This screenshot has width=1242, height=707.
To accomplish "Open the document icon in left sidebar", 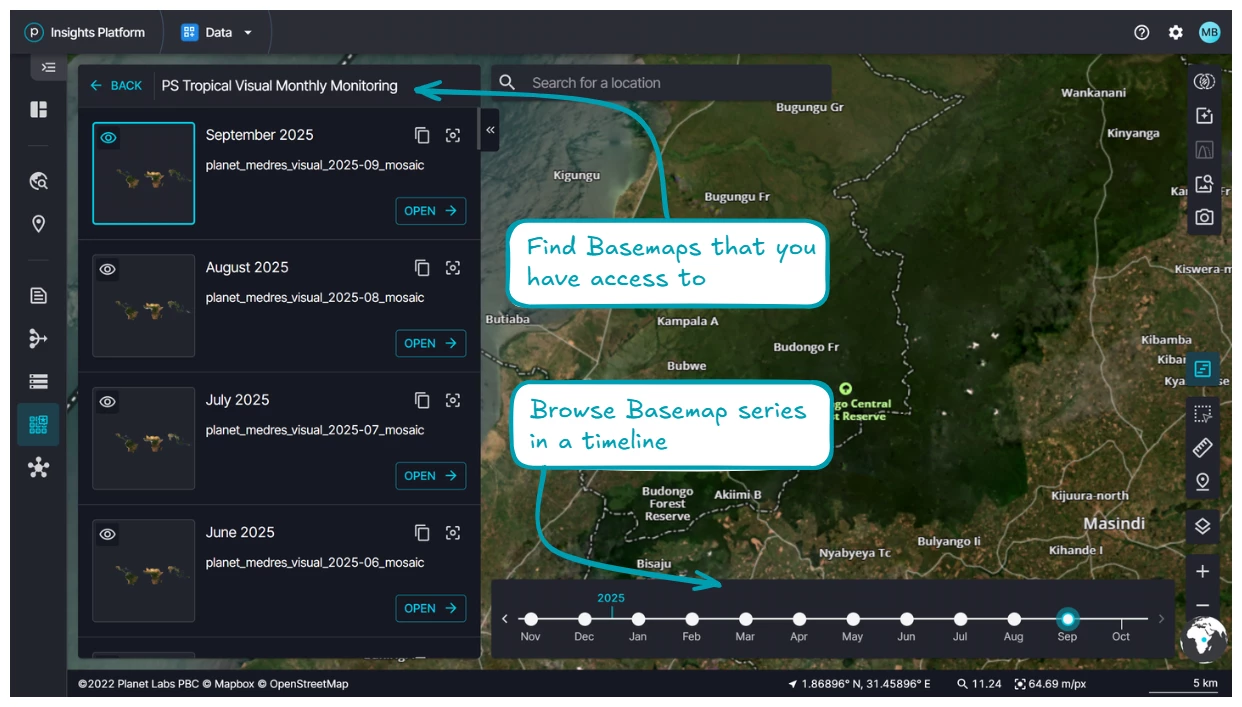I will tap(39, 296).
